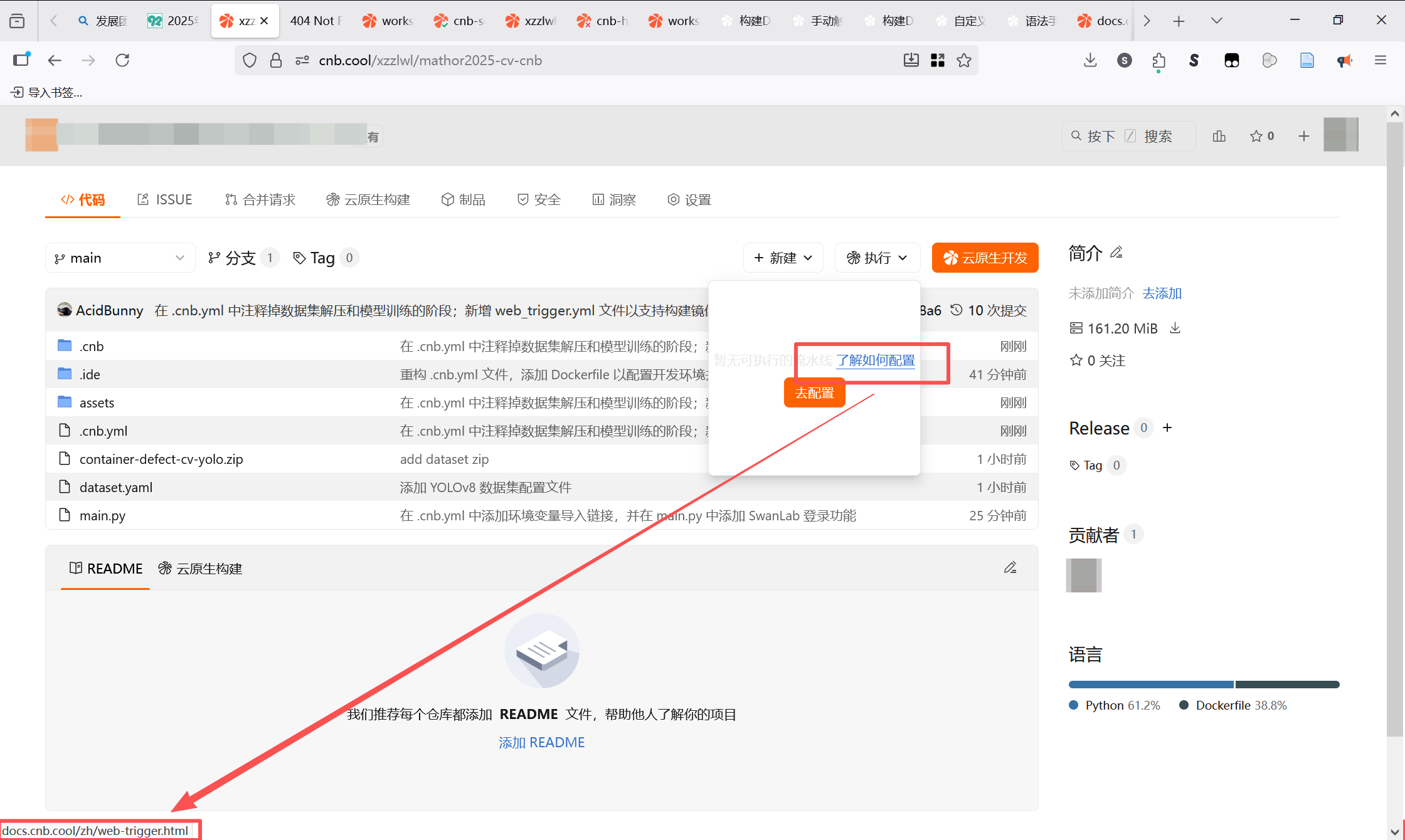Screen dimensions: 1405x840
Task: Open the browser extensions puzzle icon
Action: pos(1158,60)
